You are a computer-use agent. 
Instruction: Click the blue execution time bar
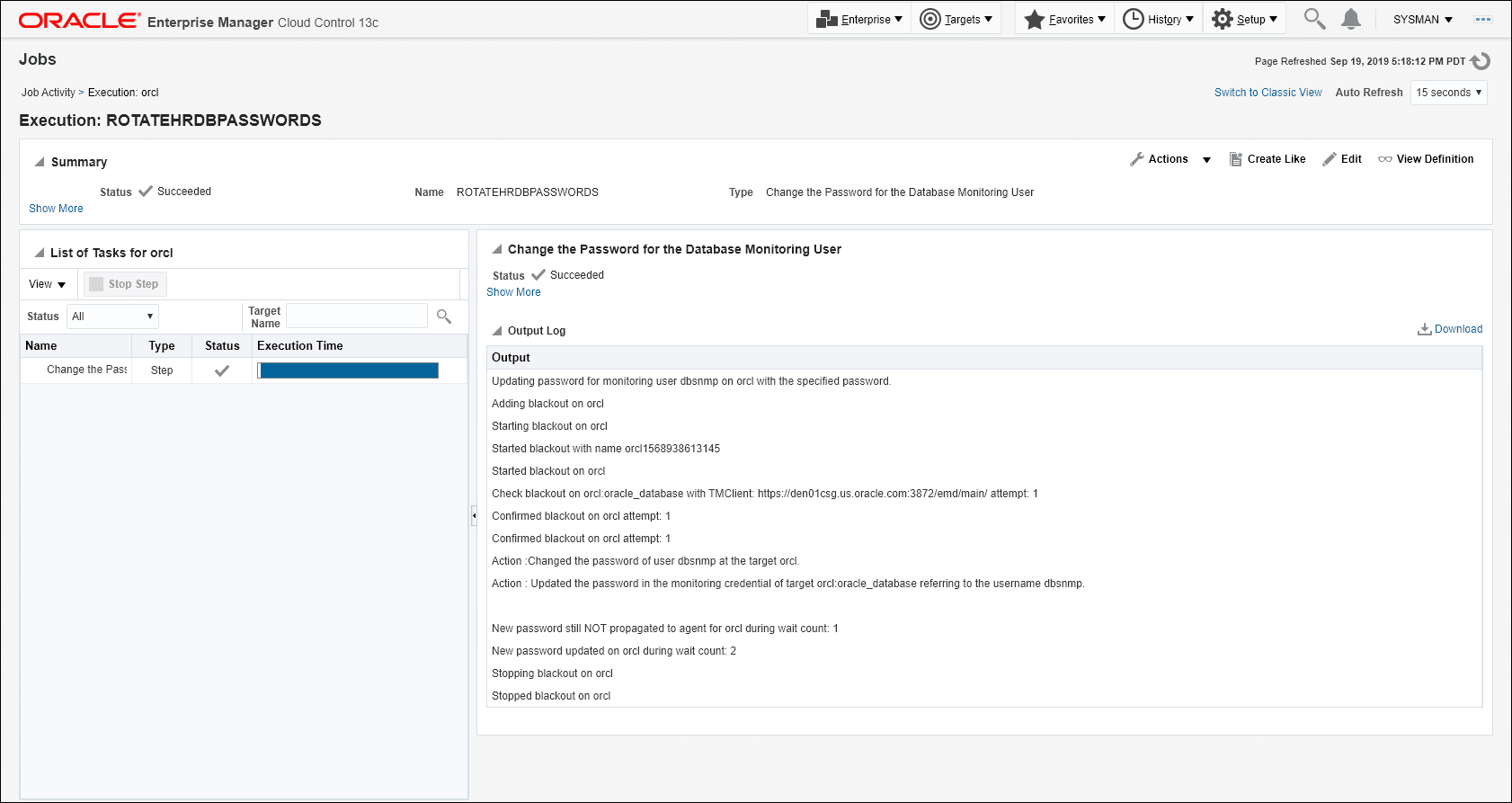[348, 370]
